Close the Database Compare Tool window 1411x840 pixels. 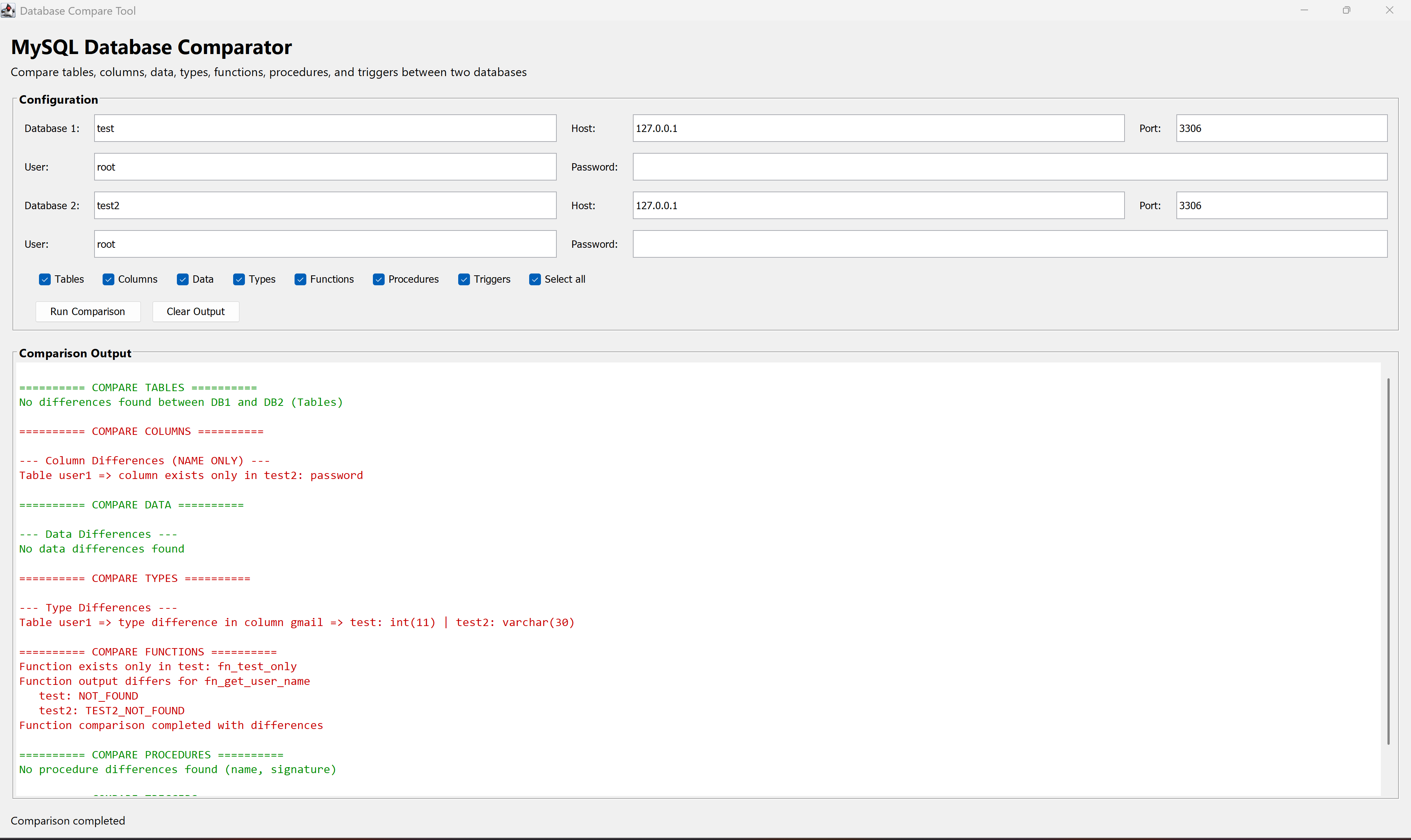[1389, 10]
